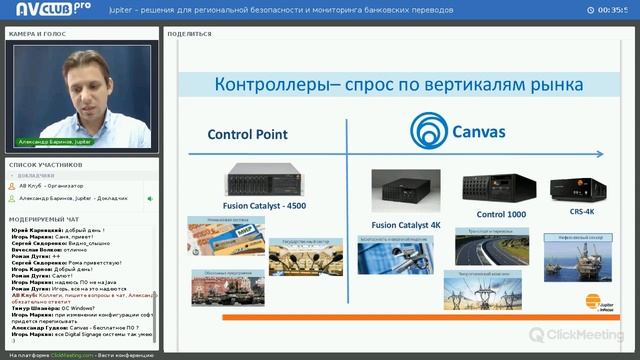Click the Control 1000 device image
The height and width of the screenshot is (360, 640).
[499, 188]
